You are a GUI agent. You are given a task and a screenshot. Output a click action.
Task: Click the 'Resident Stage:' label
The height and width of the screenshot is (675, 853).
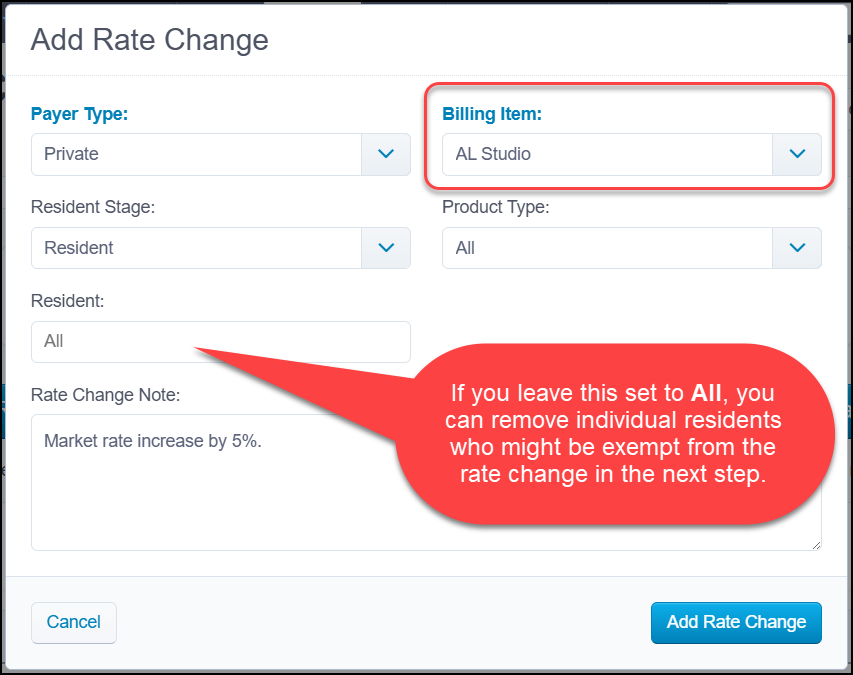pos(93,207)
